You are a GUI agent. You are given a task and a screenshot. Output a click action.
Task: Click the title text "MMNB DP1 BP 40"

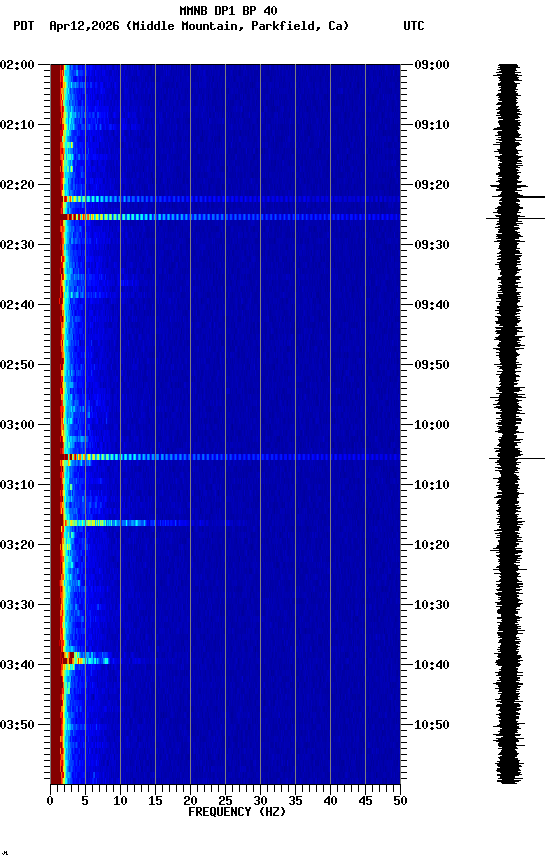(228, 10)
